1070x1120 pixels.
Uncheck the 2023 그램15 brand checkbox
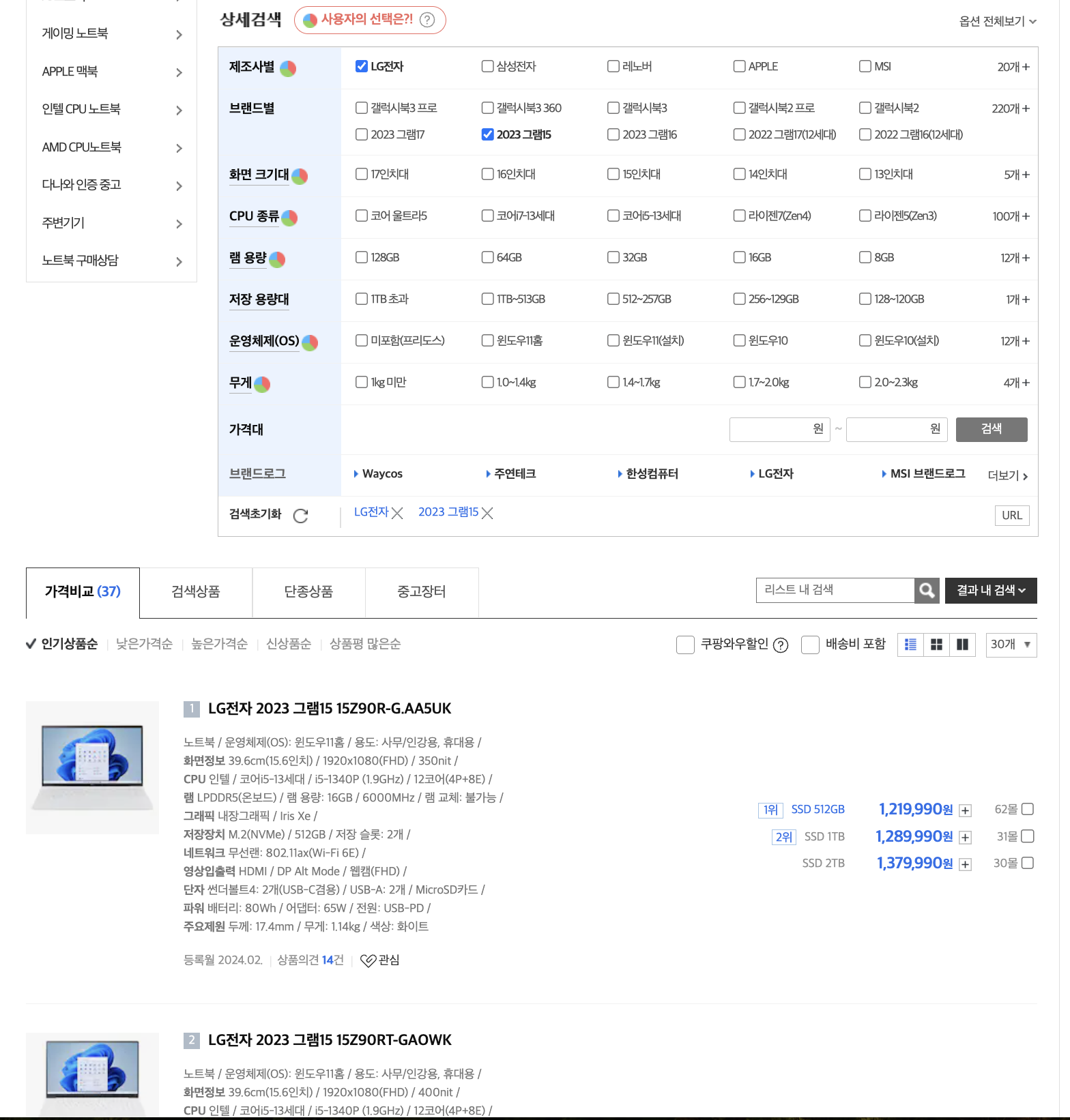click(487, 134)
